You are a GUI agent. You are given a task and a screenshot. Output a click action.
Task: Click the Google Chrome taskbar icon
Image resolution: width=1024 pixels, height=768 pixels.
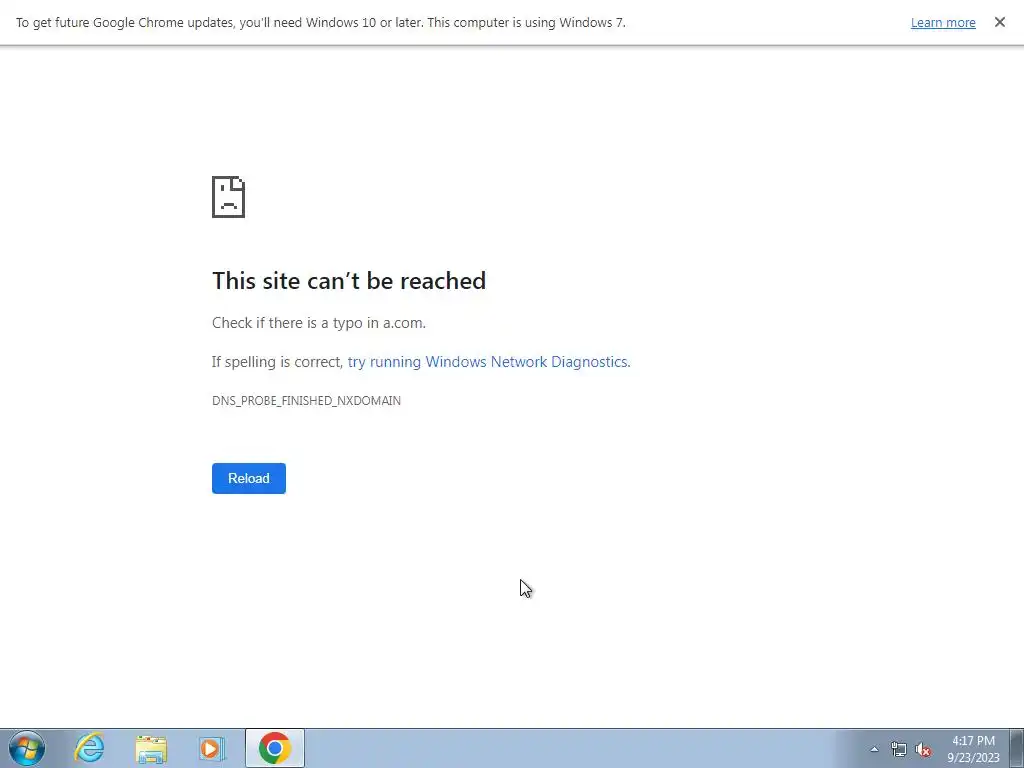(275, 748)
